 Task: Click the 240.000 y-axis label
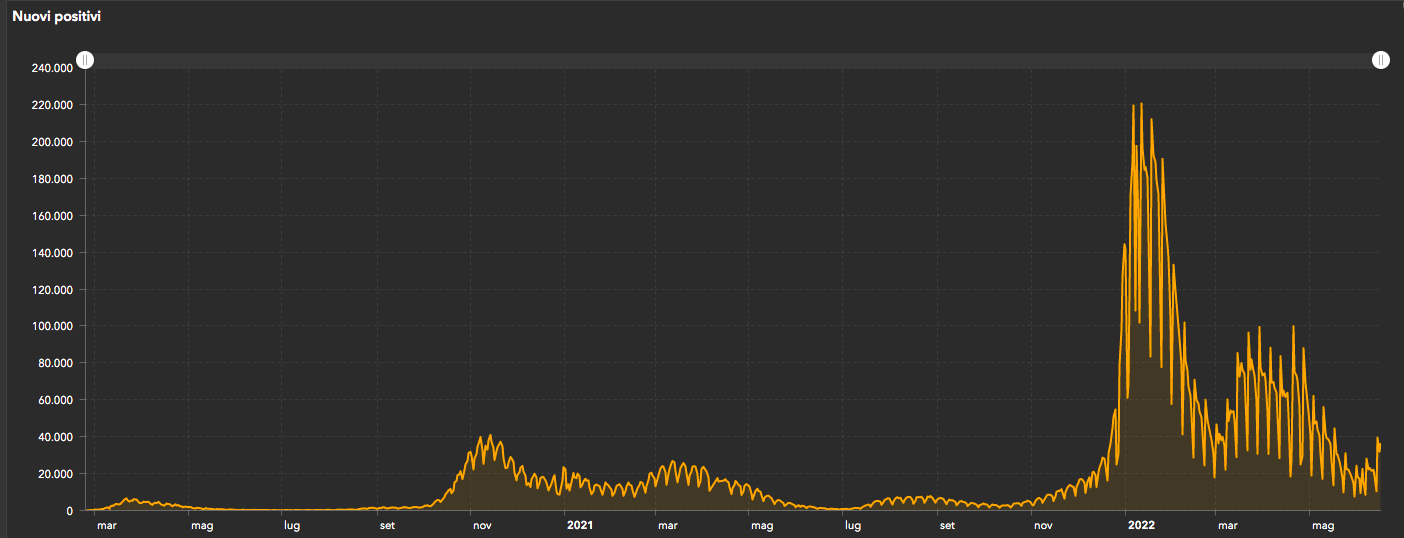[x=52, y=68]
